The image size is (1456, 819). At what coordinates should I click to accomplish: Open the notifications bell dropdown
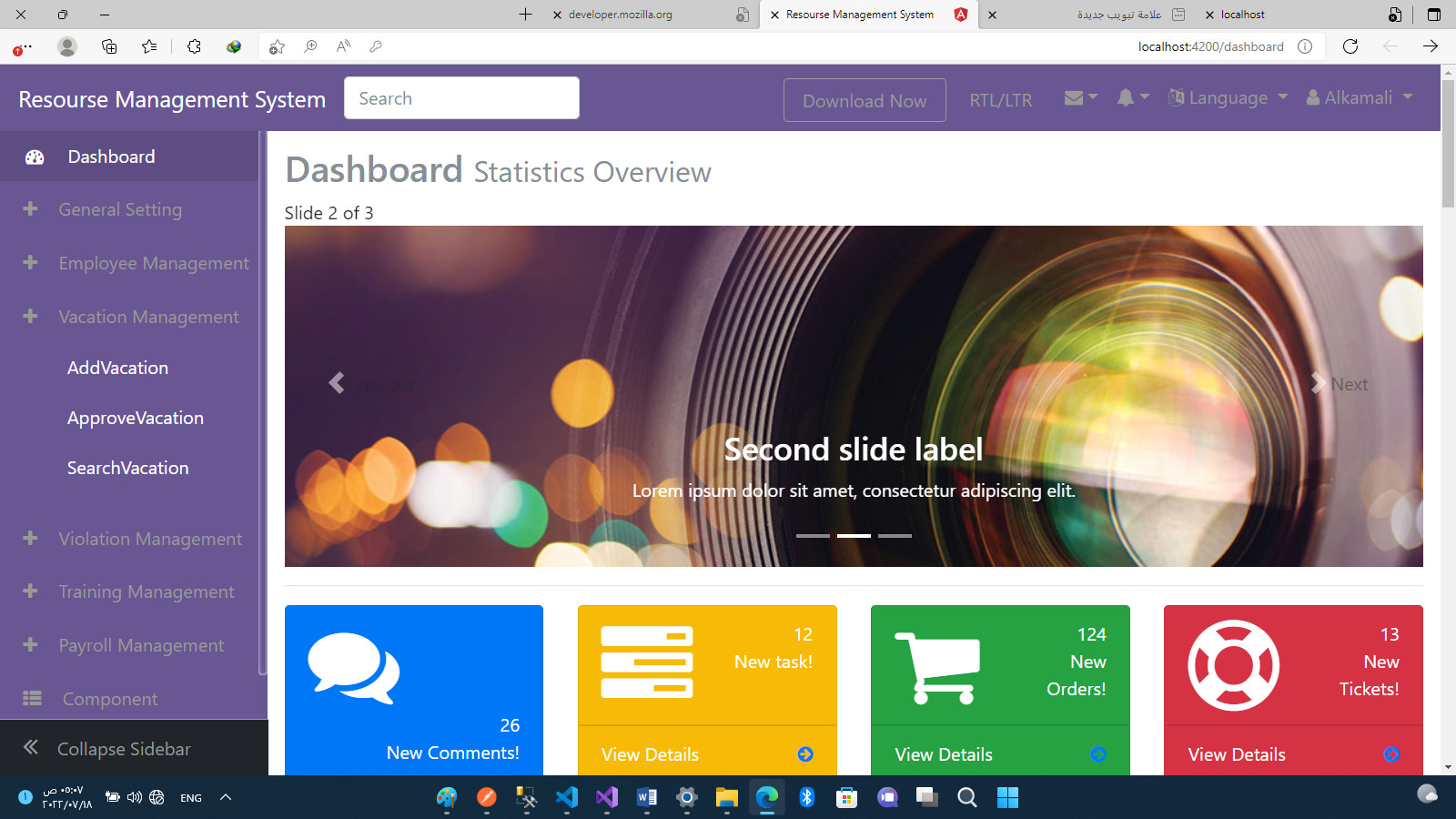[1133, 97]
